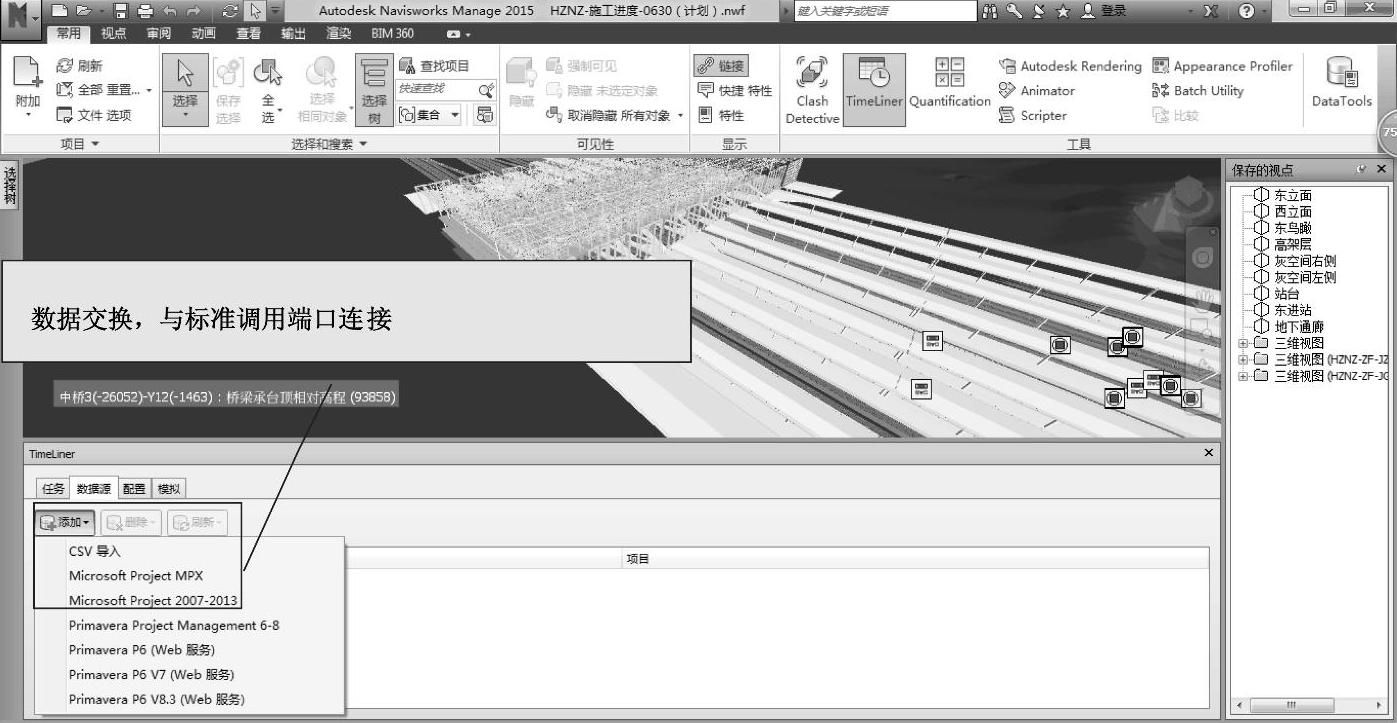Click 刷新 in the 项目 ribbon panel
The height and width of the screenshot is (723, 1397).
tap(81, 66)
